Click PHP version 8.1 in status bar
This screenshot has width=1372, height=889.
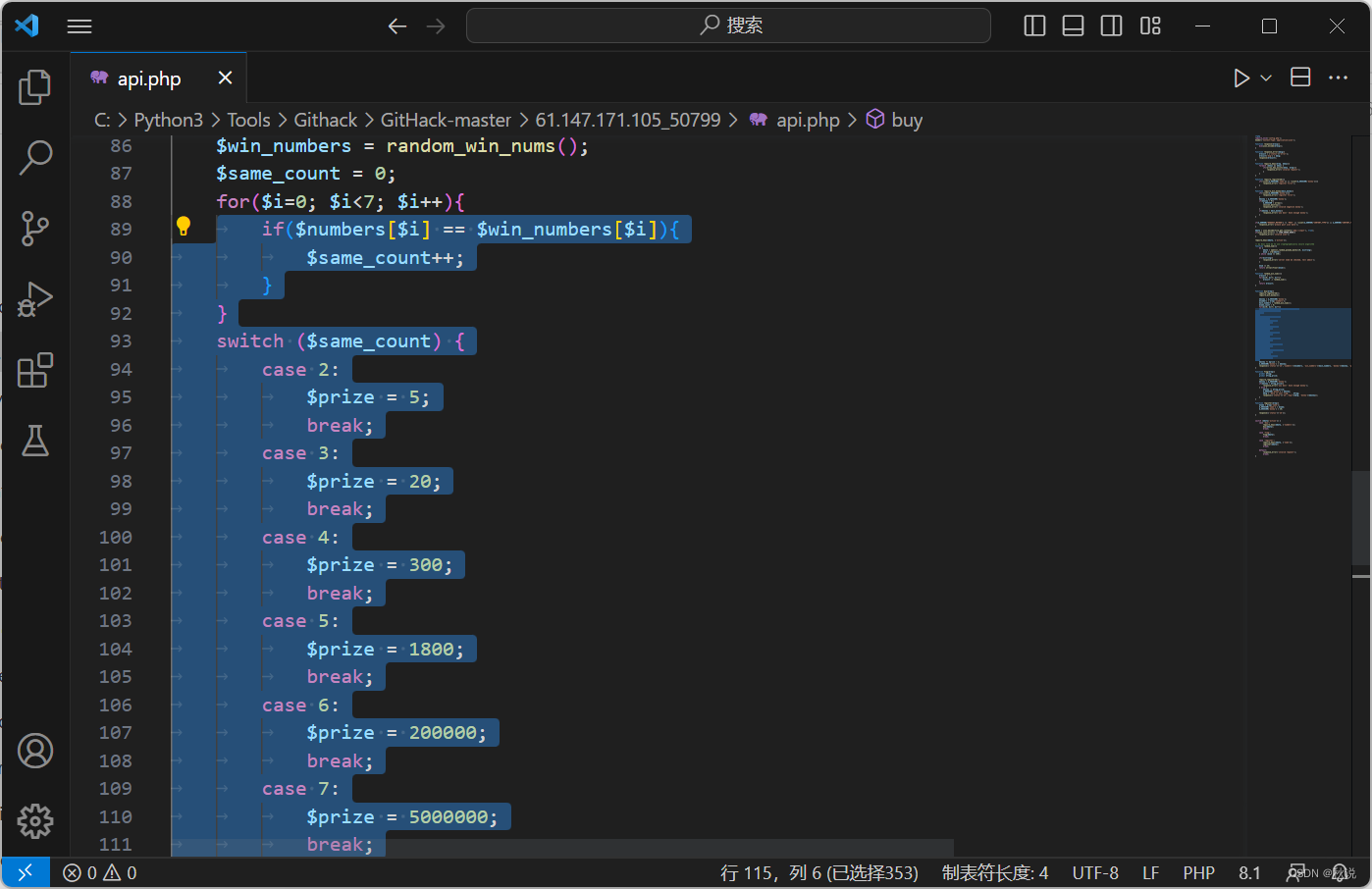[x=1249, y=872]
